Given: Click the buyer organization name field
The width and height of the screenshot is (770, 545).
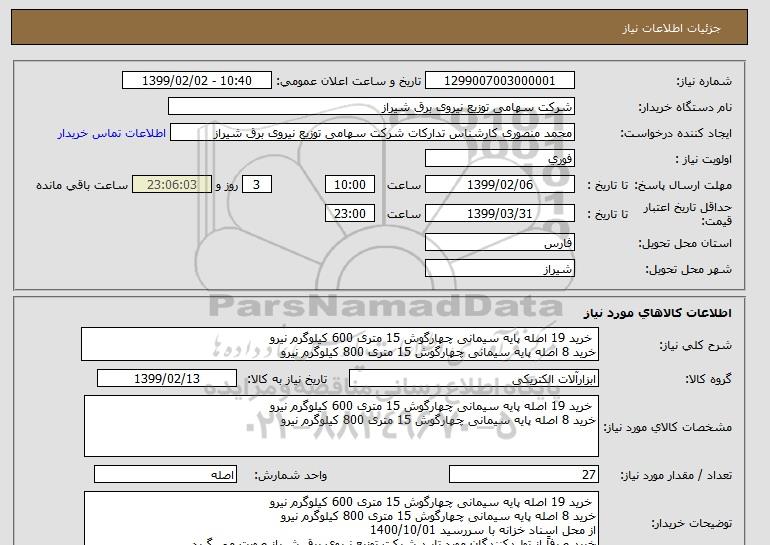Looking at the screenshot, I should pos(371,107).
